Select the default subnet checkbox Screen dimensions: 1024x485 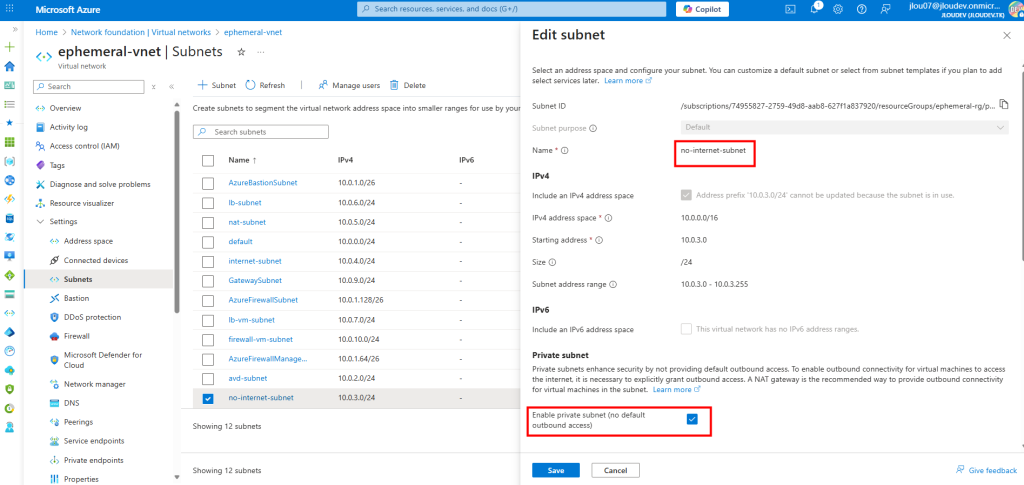click(x=208, y=242)
